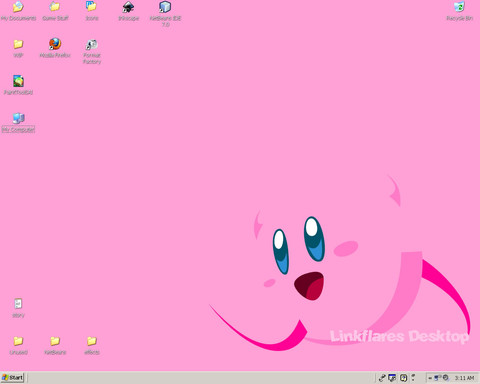Select the Mozilla Firefox shortcut
480x384 pixels.
click(x=55, y=48)
